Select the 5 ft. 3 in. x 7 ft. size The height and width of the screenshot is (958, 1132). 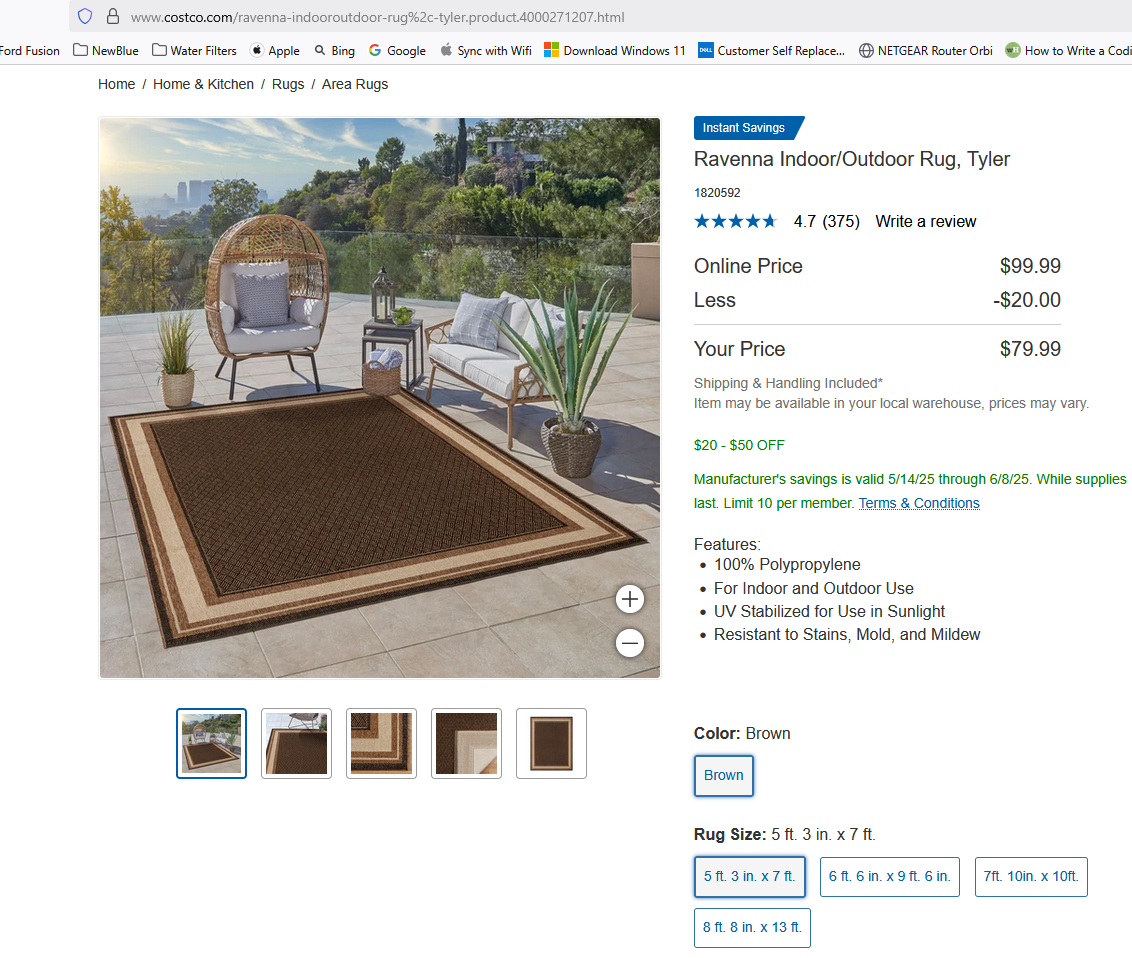(749, 876)
